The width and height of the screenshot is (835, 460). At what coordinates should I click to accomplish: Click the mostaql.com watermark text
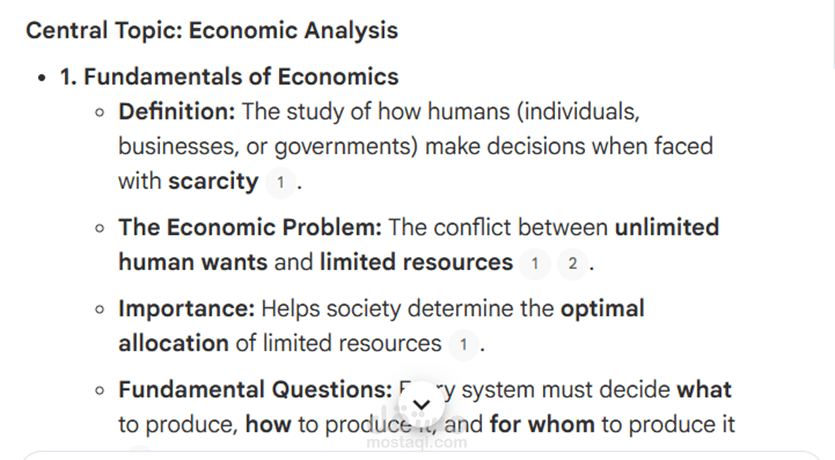418,442
